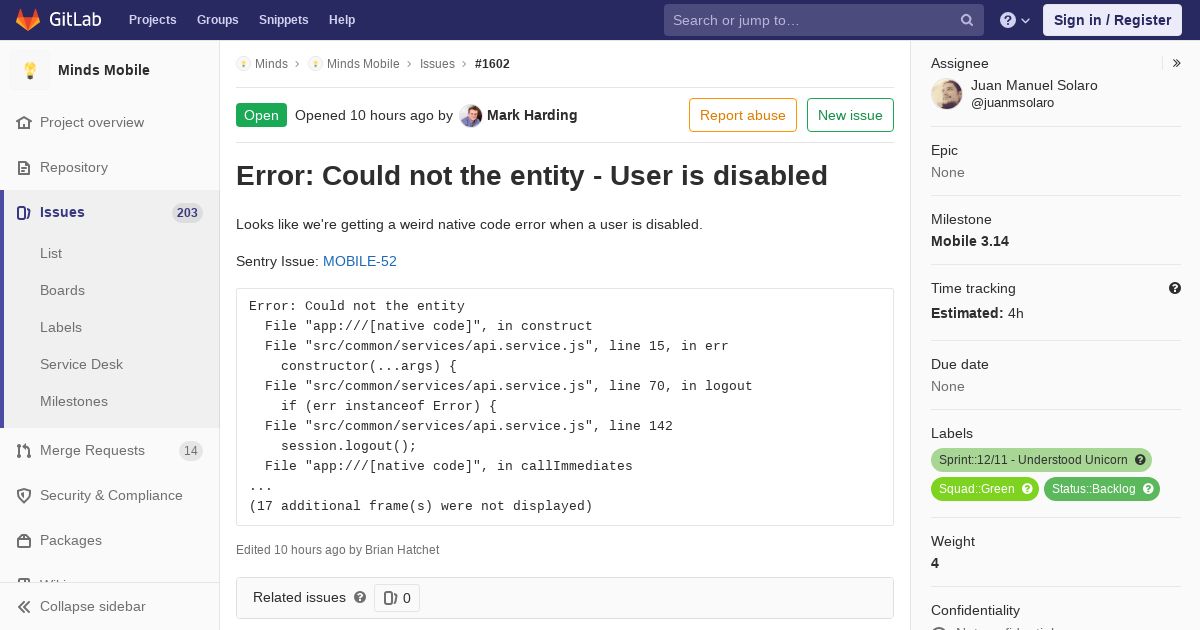The width and height of the screenshot is (1200, 630).
Task: Click the Status::Backlog label badge
Action: pyautogui.click(x=1102, y=489)
